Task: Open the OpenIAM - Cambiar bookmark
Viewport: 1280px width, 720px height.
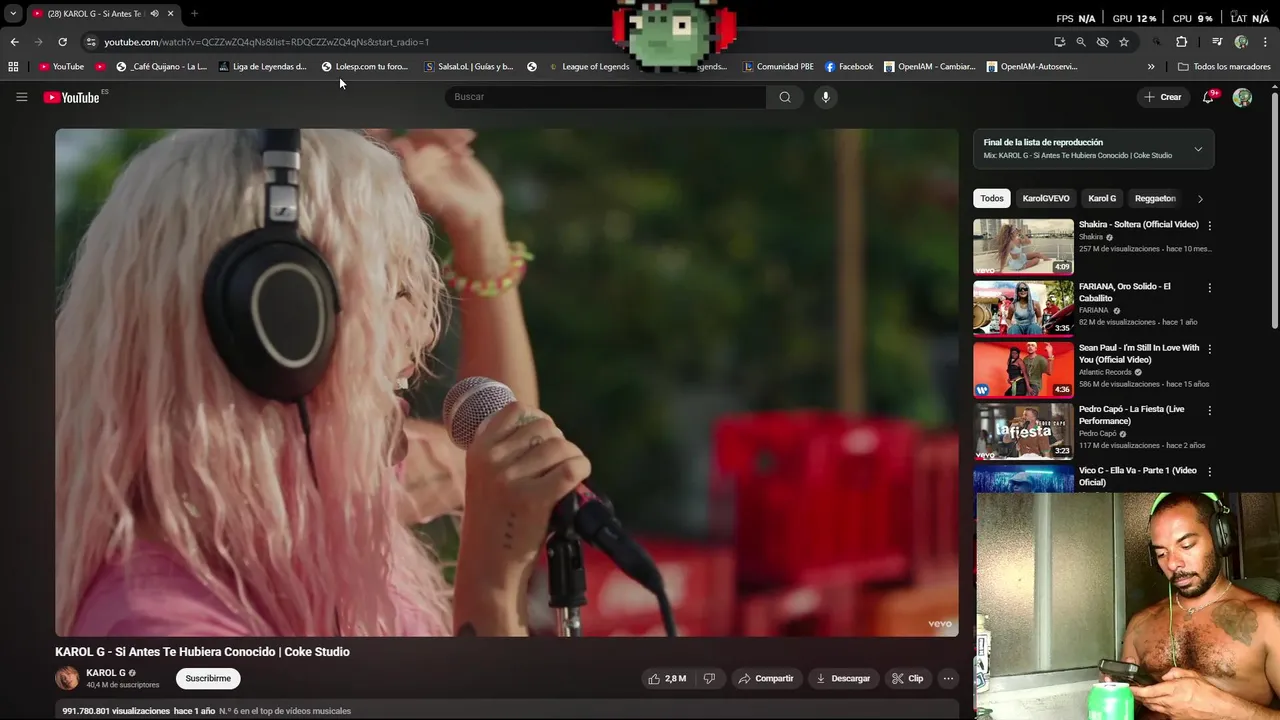Action: click(x=930, y=67)
